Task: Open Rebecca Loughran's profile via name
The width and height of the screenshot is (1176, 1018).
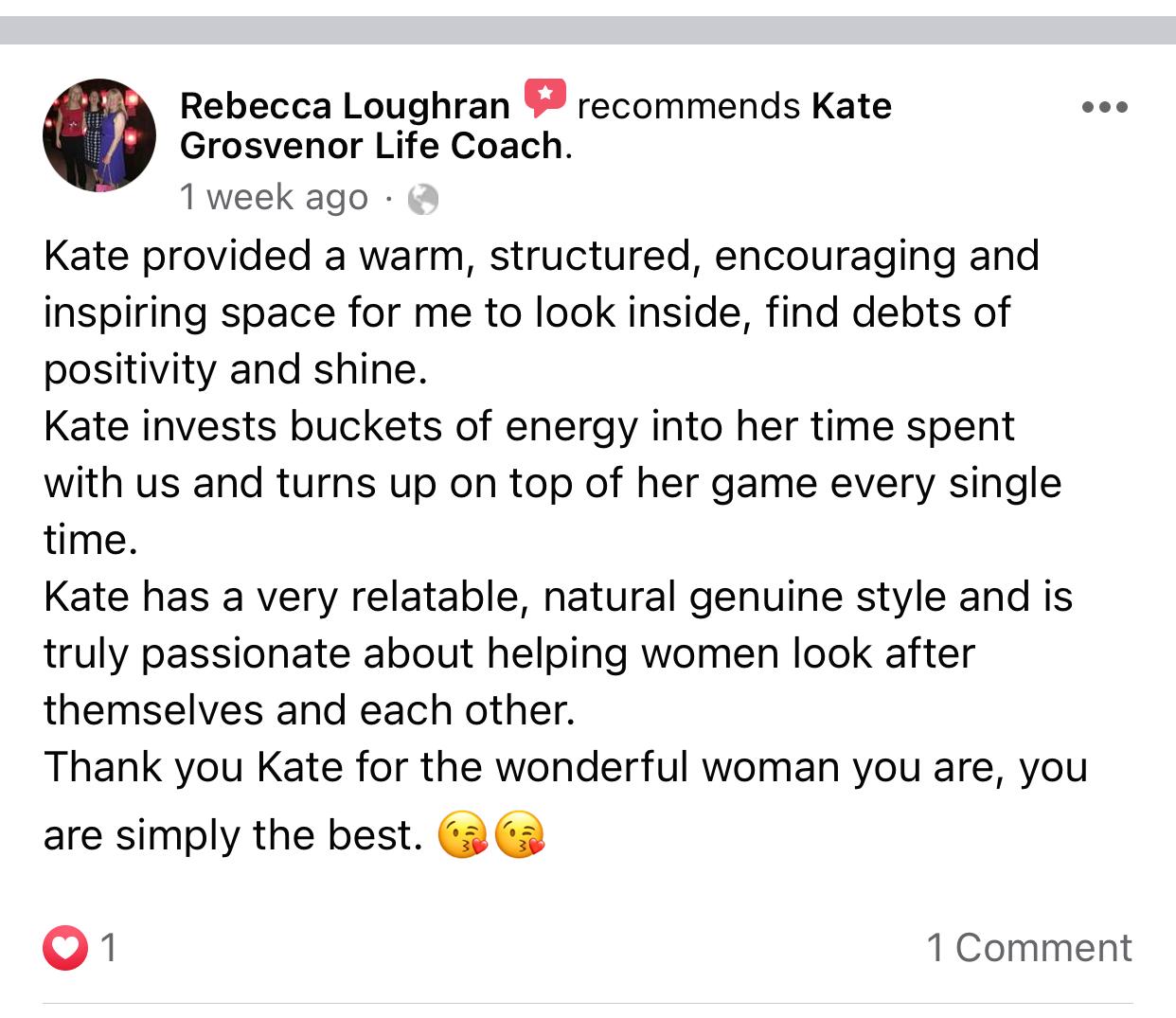Action: (345, 105)
